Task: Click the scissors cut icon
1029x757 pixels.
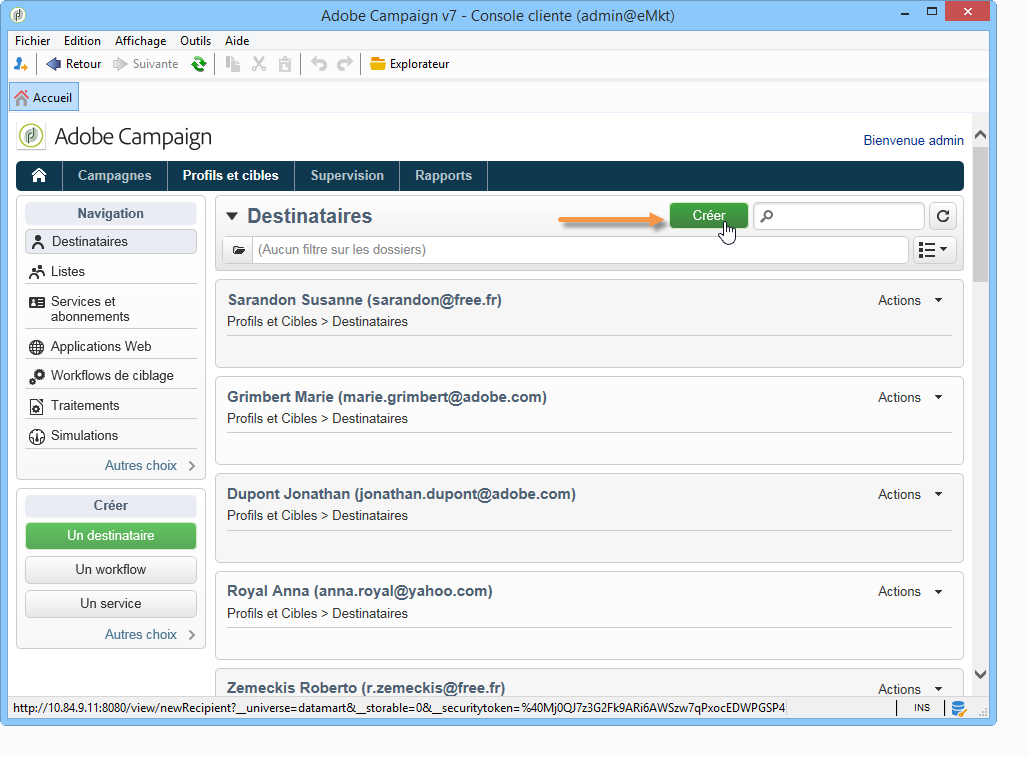Action: [x=259, y=64]
